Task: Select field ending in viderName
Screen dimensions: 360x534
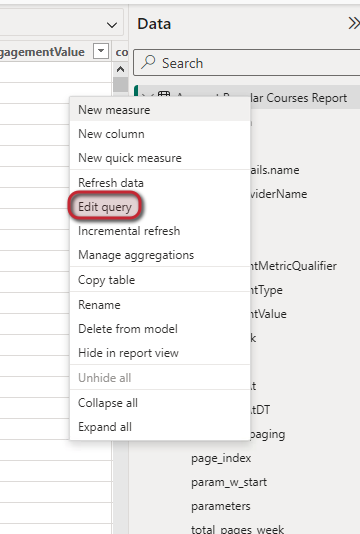Action: coord(279,194)
